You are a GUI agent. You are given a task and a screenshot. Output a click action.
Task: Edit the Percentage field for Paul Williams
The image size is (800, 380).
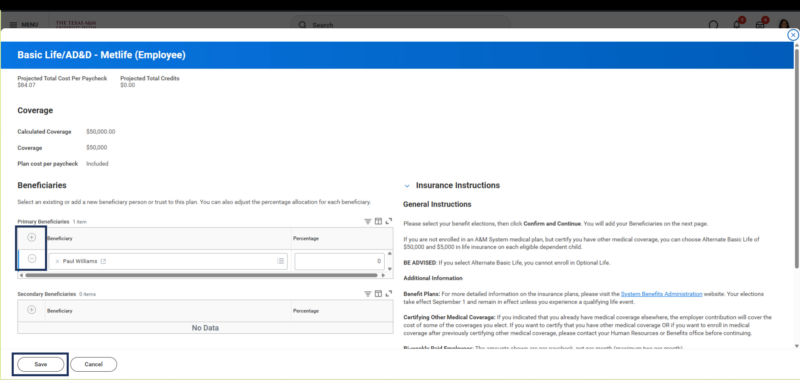pyautogui.click(x=339, y=261)
